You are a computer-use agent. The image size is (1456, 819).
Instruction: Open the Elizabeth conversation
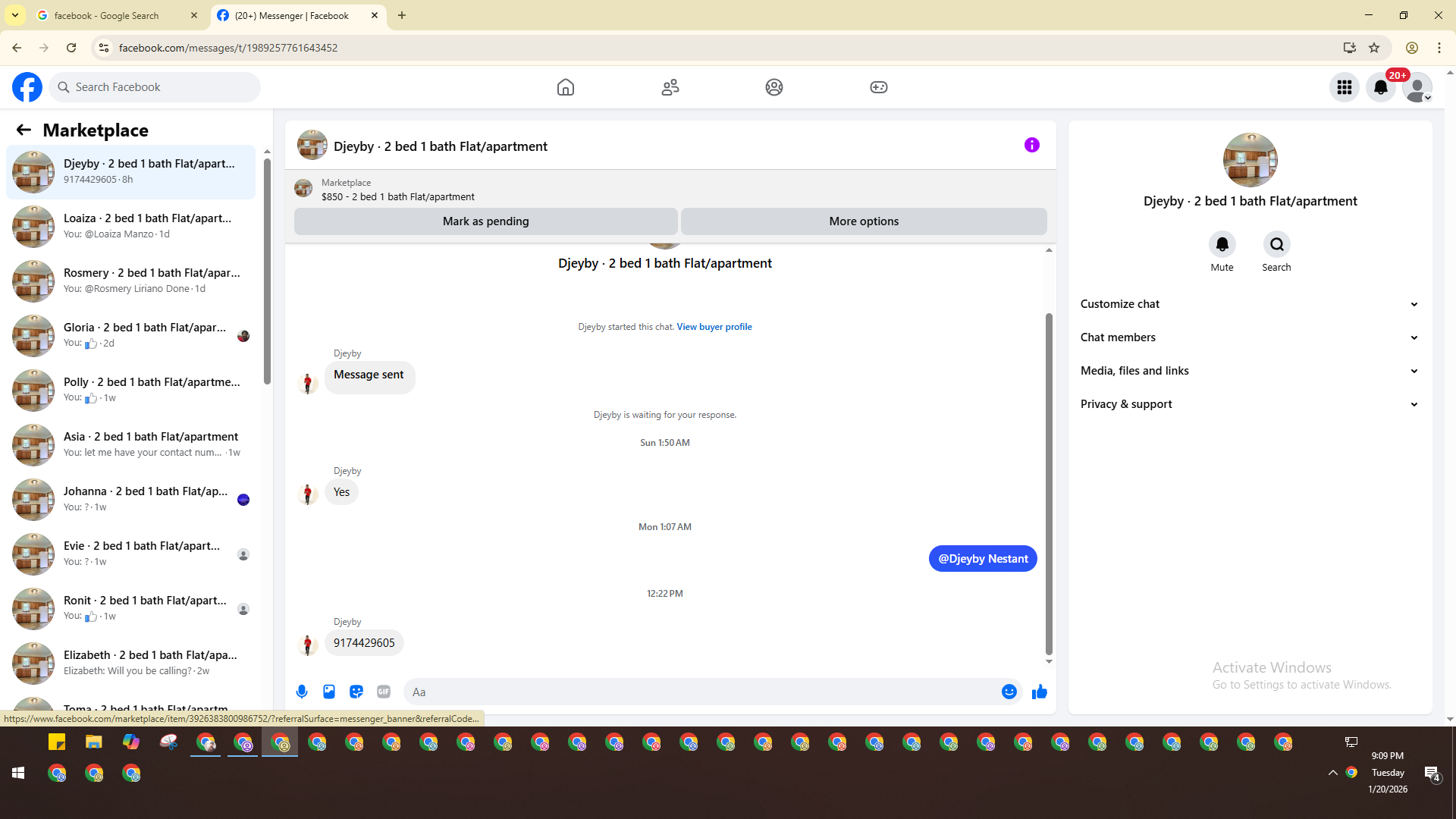130,664
